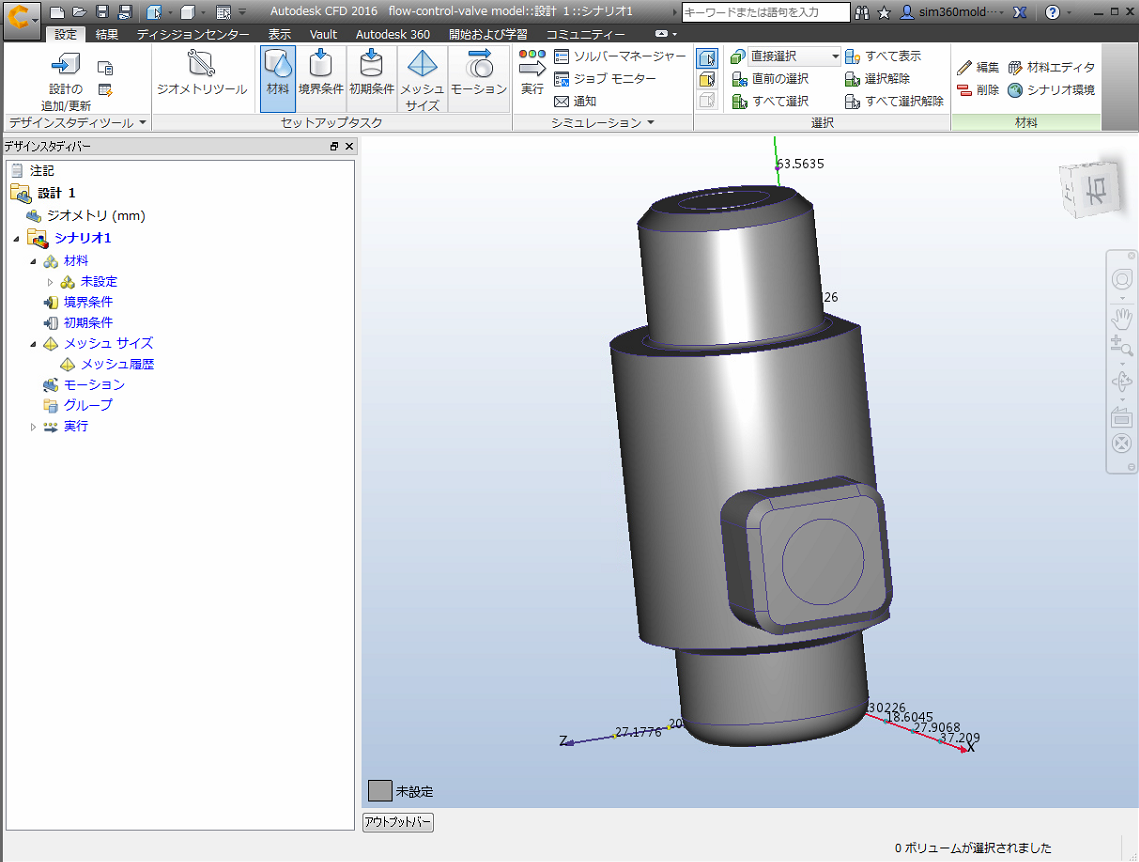
Task: Launch ジオメトリツール geometry tools
Action: tap(202, 73)
